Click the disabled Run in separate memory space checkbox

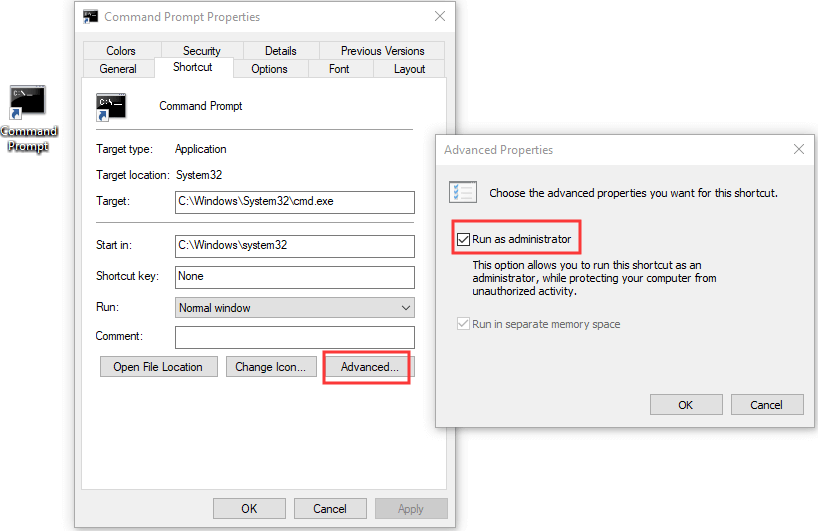(463, 324)
